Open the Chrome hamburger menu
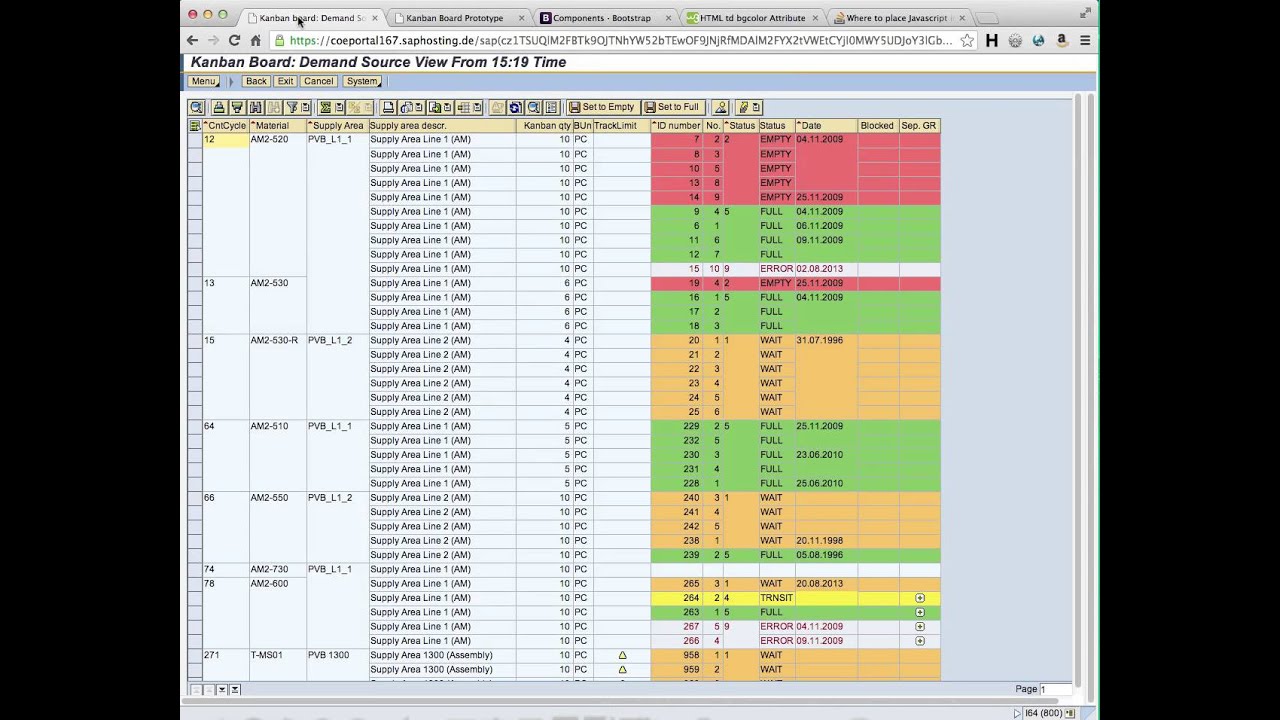 point(1085,41)
